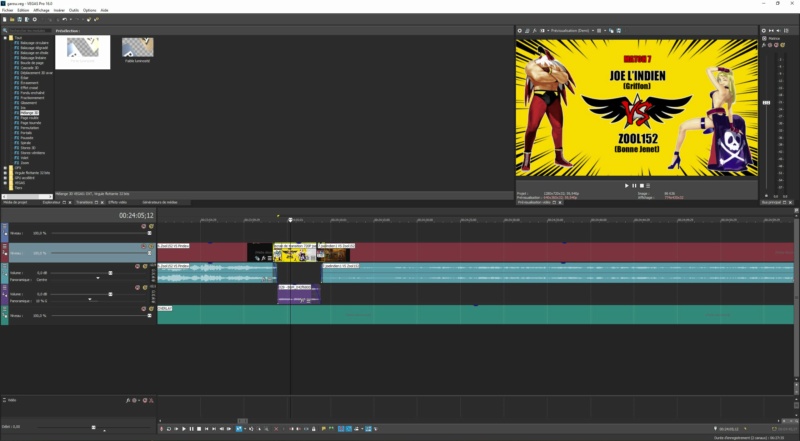Click the Save project icon in main toolbar
This screenshot has width=800, height=441.
tap(19, 19)
